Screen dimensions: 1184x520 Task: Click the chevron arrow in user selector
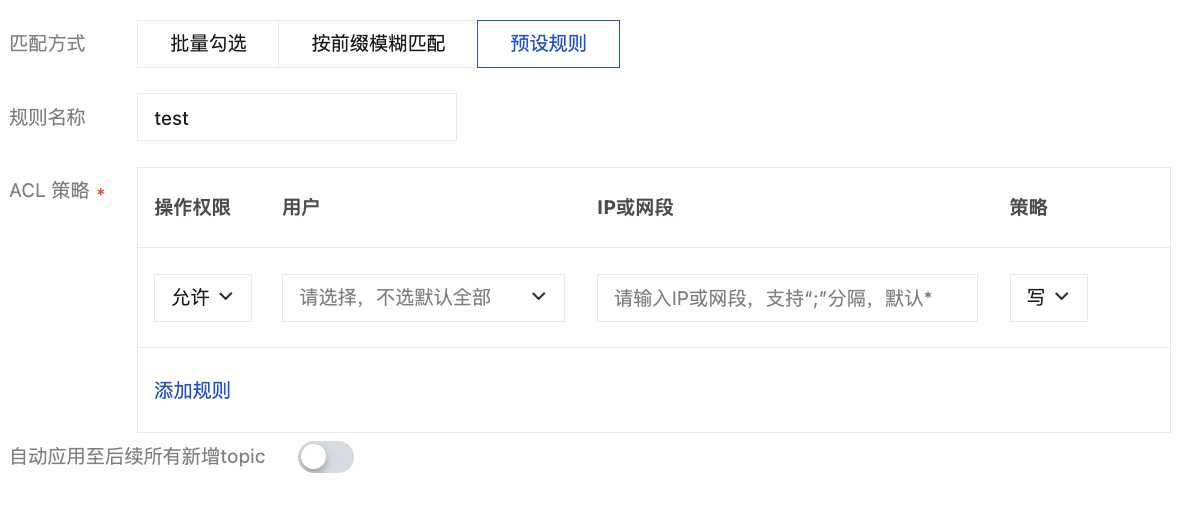[539, 297]
